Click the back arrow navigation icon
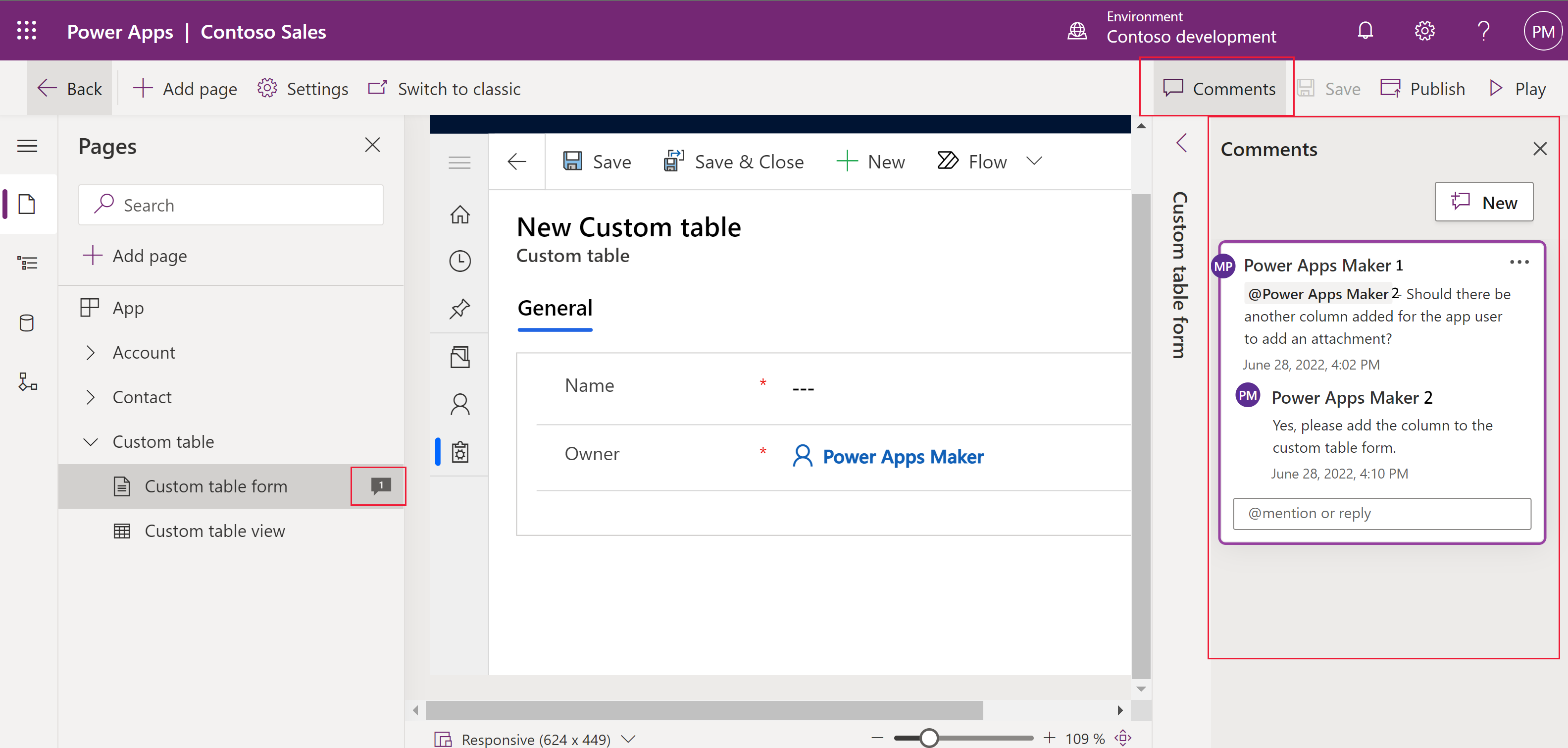Screen dimensions: 1568x748 tap(517, 160)
